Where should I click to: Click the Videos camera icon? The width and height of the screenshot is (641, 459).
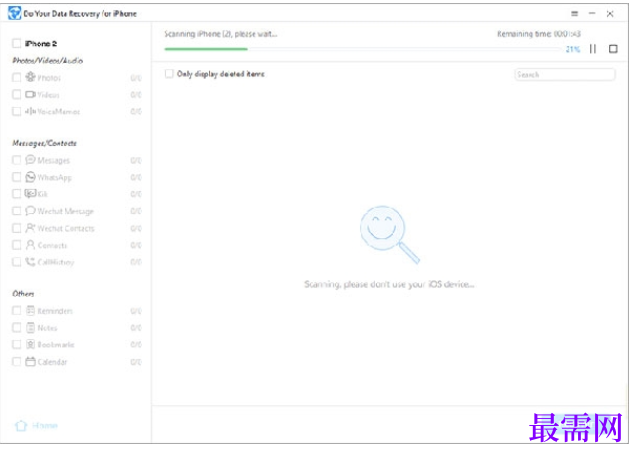tap(31, 94)
